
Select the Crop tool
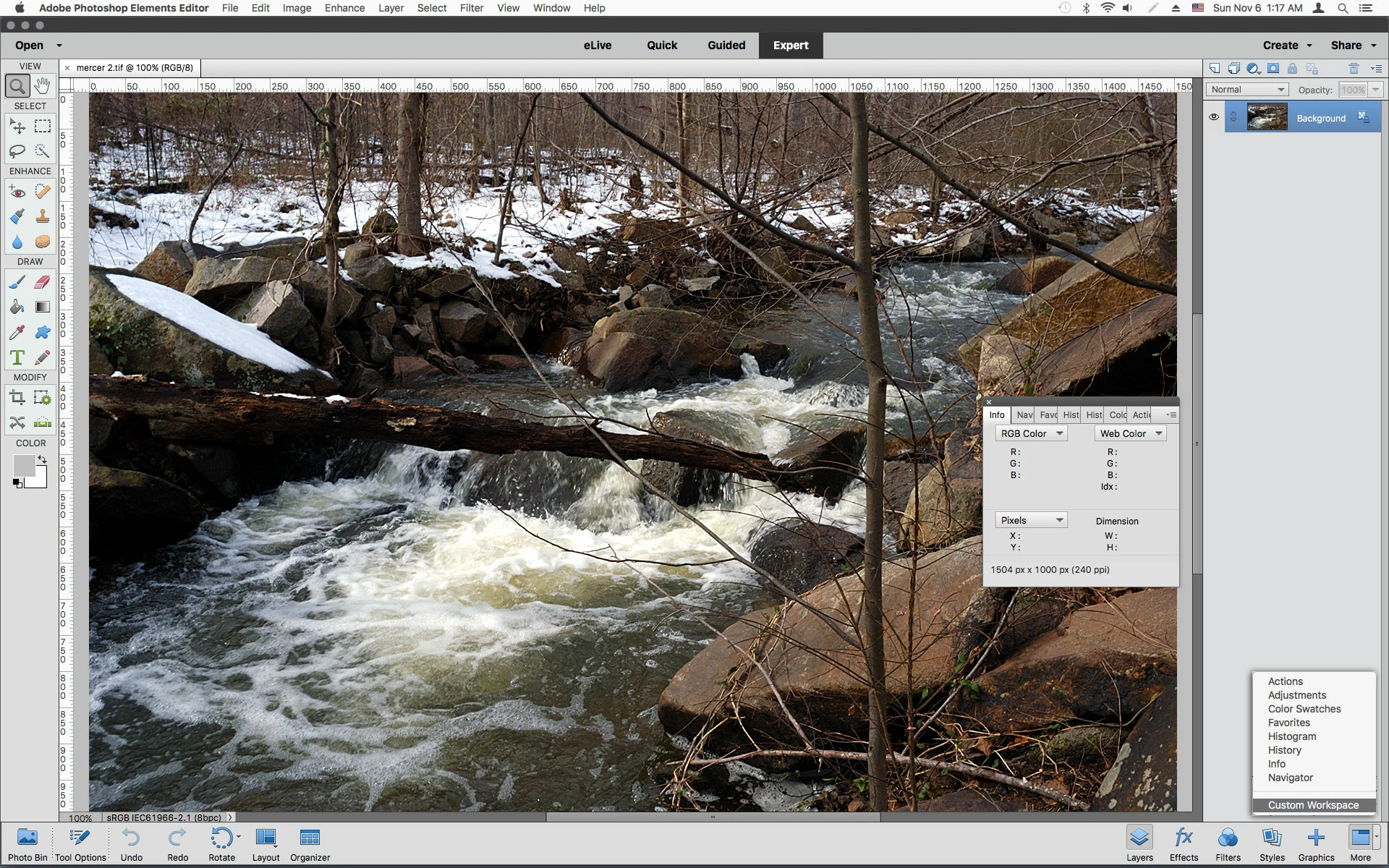[x=17, y=397]
